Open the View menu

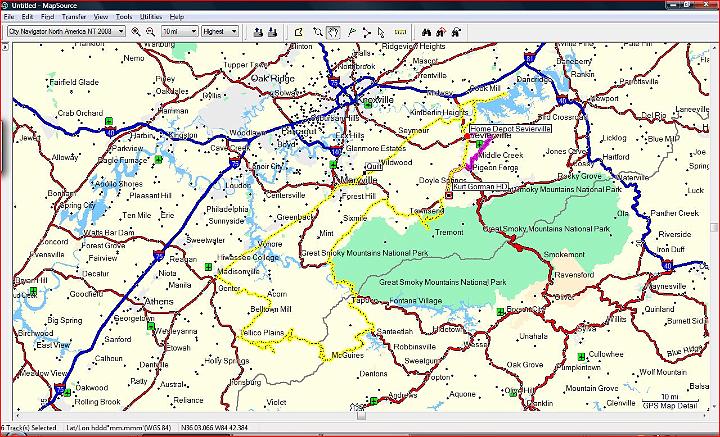(x=101, y=17)
